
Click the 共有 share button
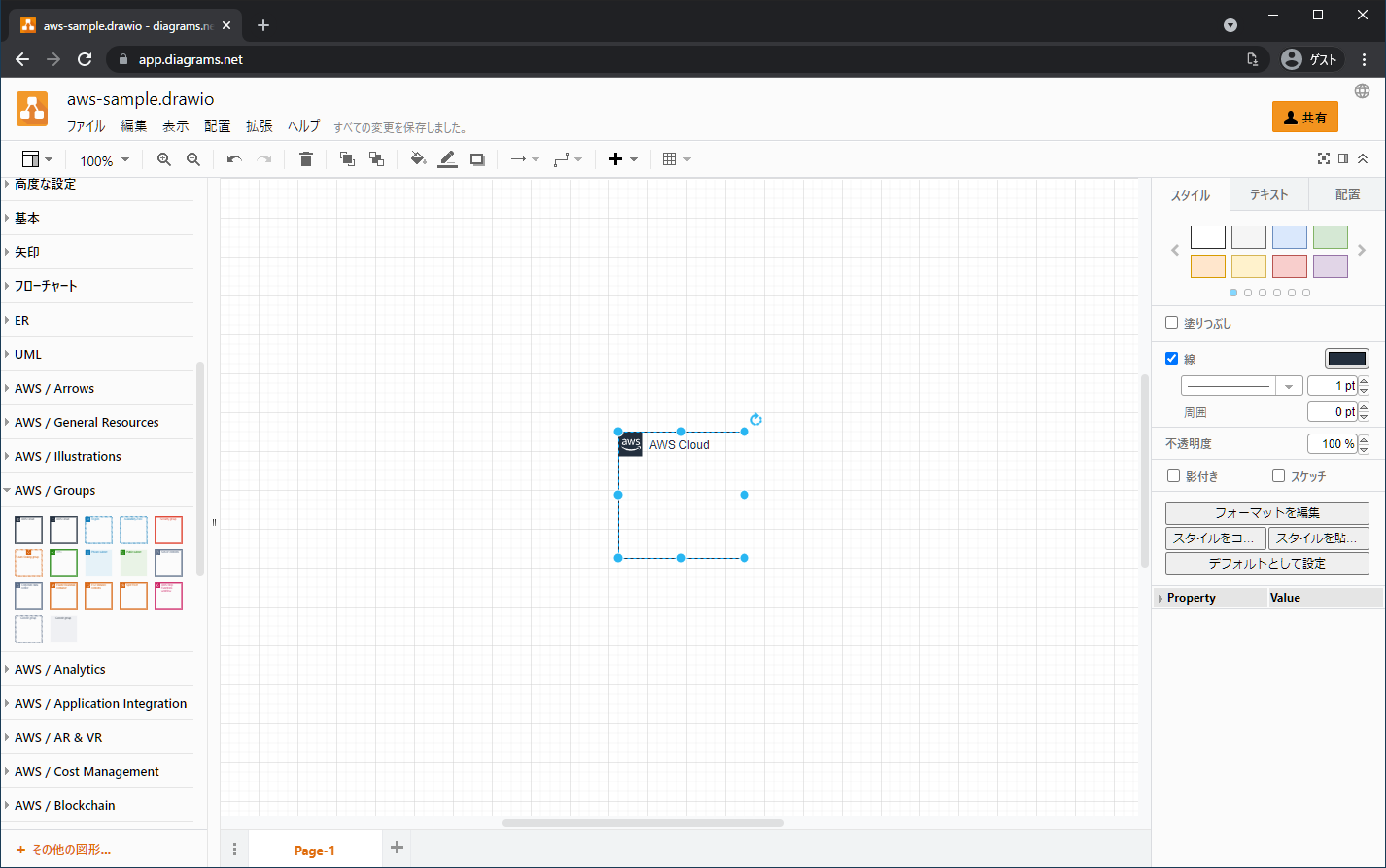point(1304,118)
